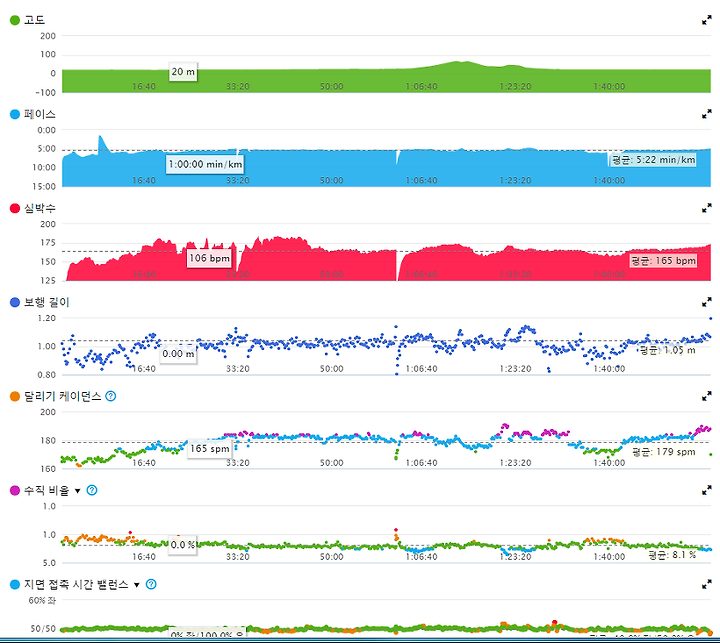Click the 1:00:00 min/km pace tooltip
Screen dimensions: 720x643
point(205,164)
